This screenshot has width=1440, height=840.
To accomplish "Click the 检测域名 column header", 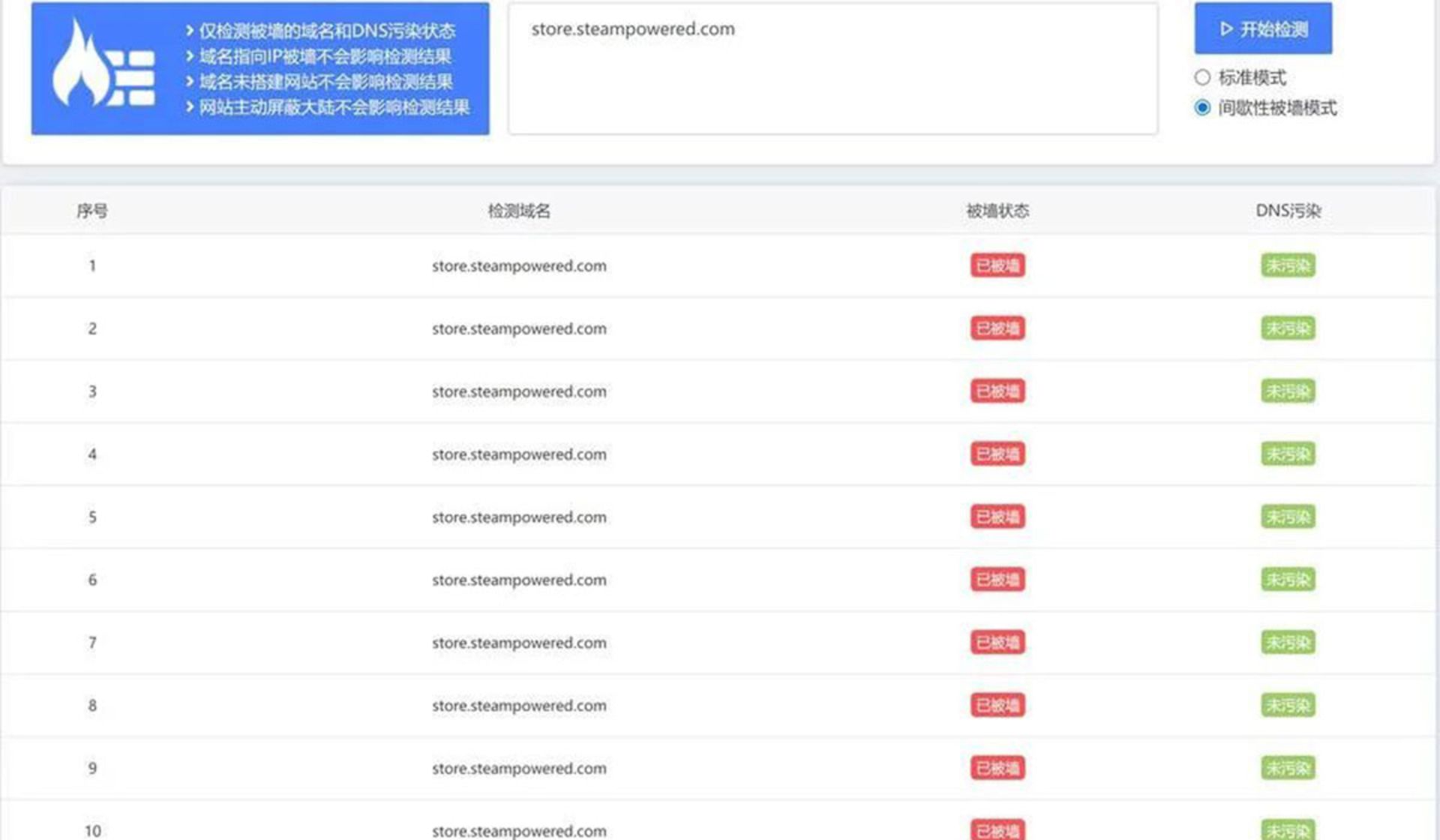I will (519, 211).
